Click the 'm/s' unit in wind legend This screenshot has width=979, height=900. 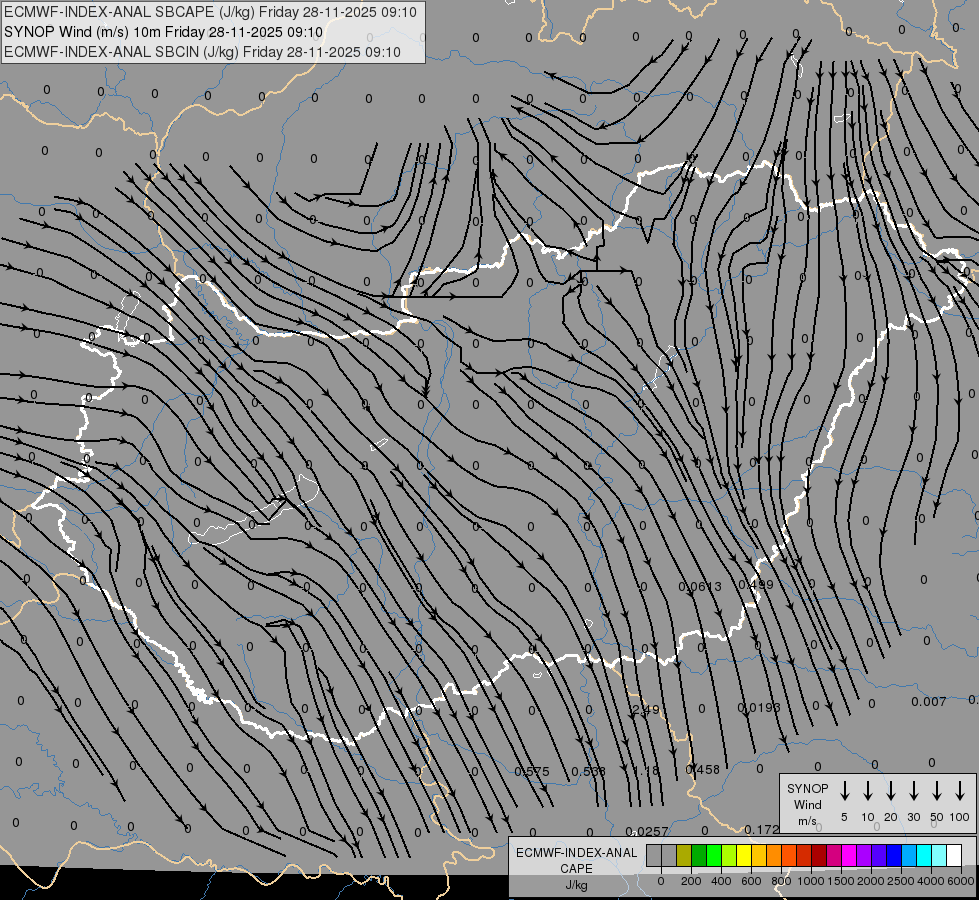[x=807, y=821]
